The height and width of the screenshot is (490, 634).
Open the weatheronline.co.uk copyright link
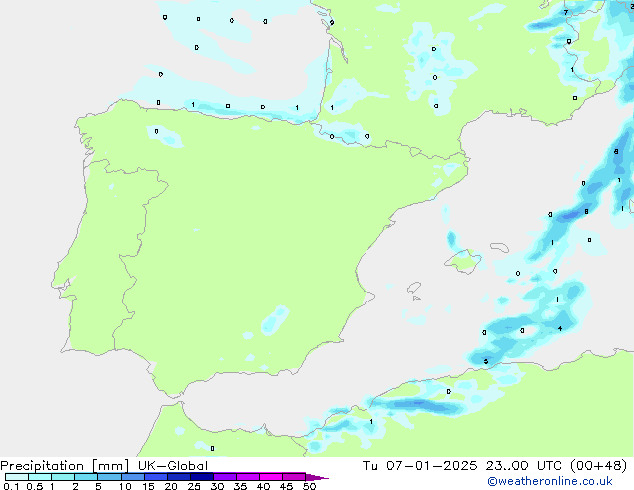[x=550, y=481]
